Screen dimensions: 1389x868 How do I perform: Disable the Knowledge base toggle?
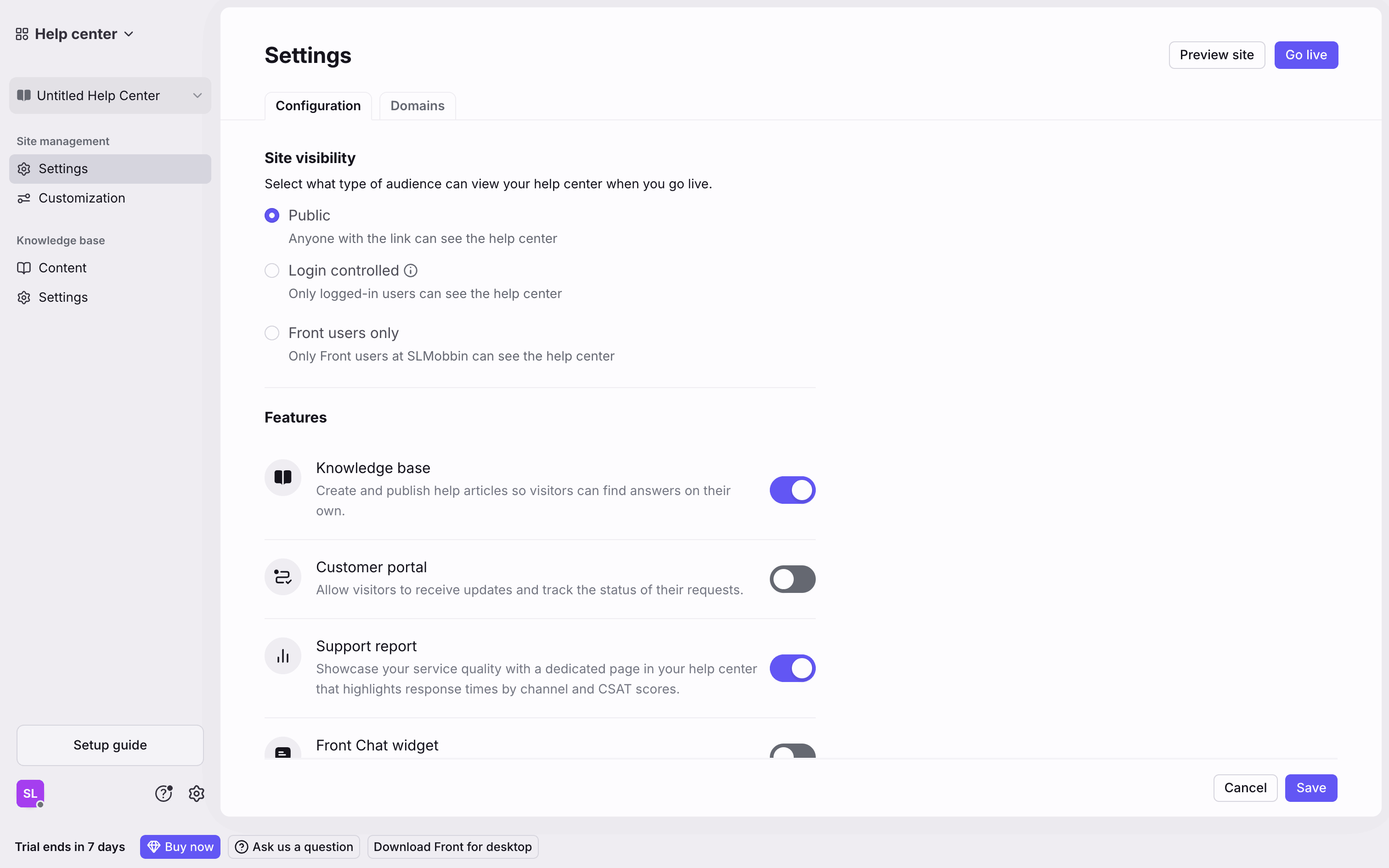click(792, 490)
